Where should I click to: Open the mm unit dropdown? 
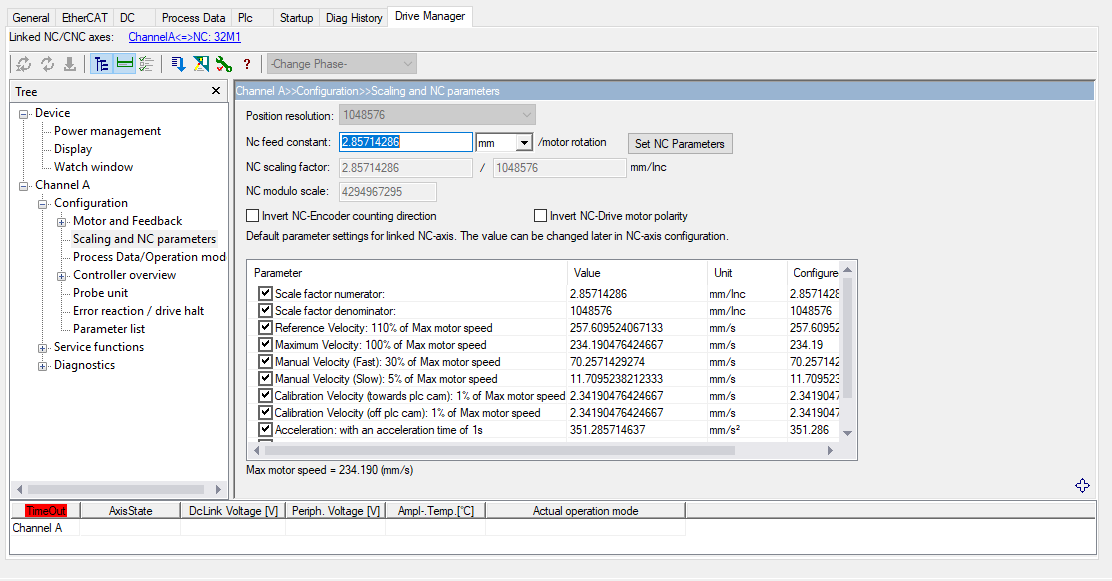[x=523, y=143]
